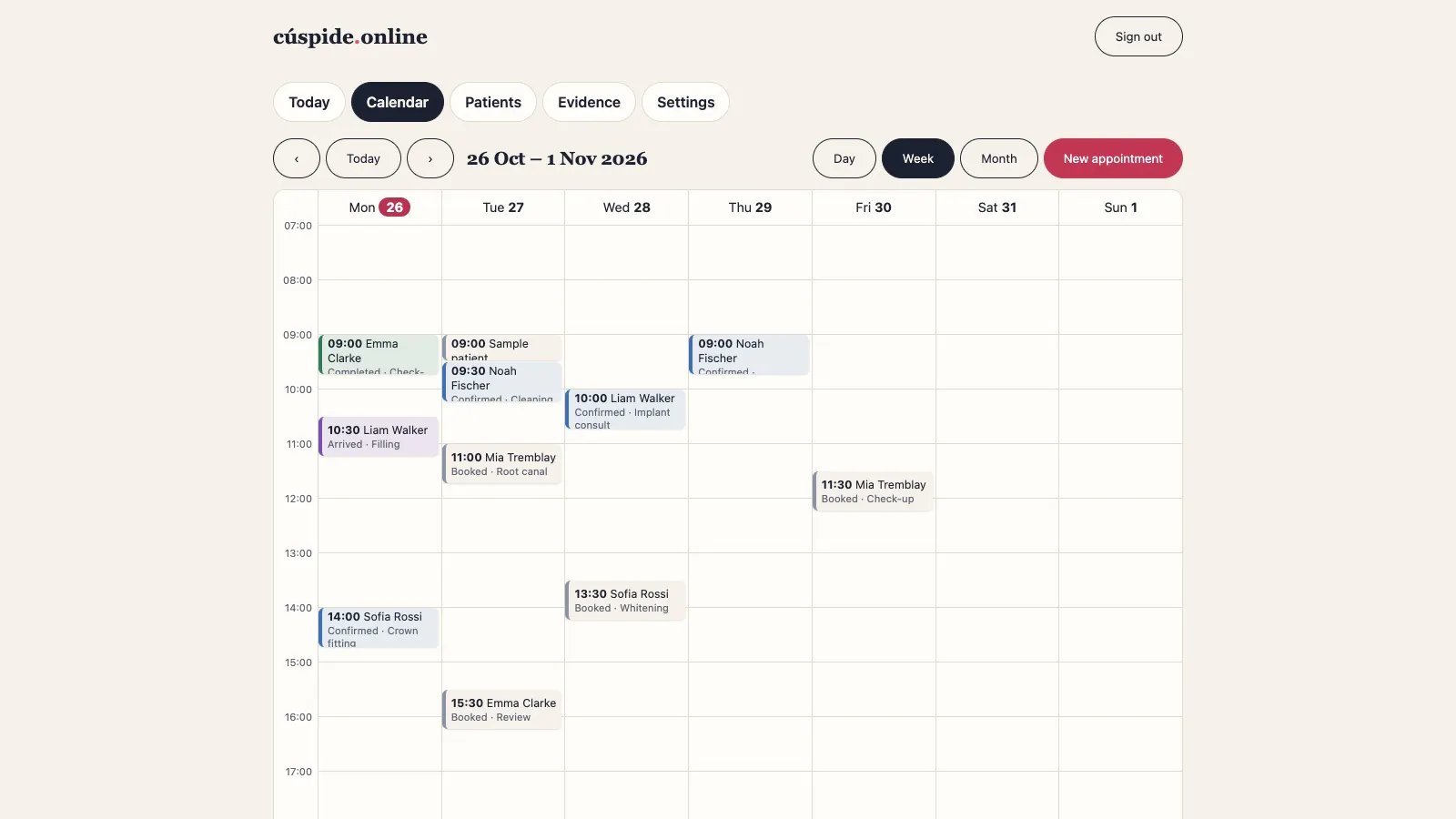Jump to today's date in calendar toolbar
Viewport: 1456px width, 819px height.
[363, 158]
